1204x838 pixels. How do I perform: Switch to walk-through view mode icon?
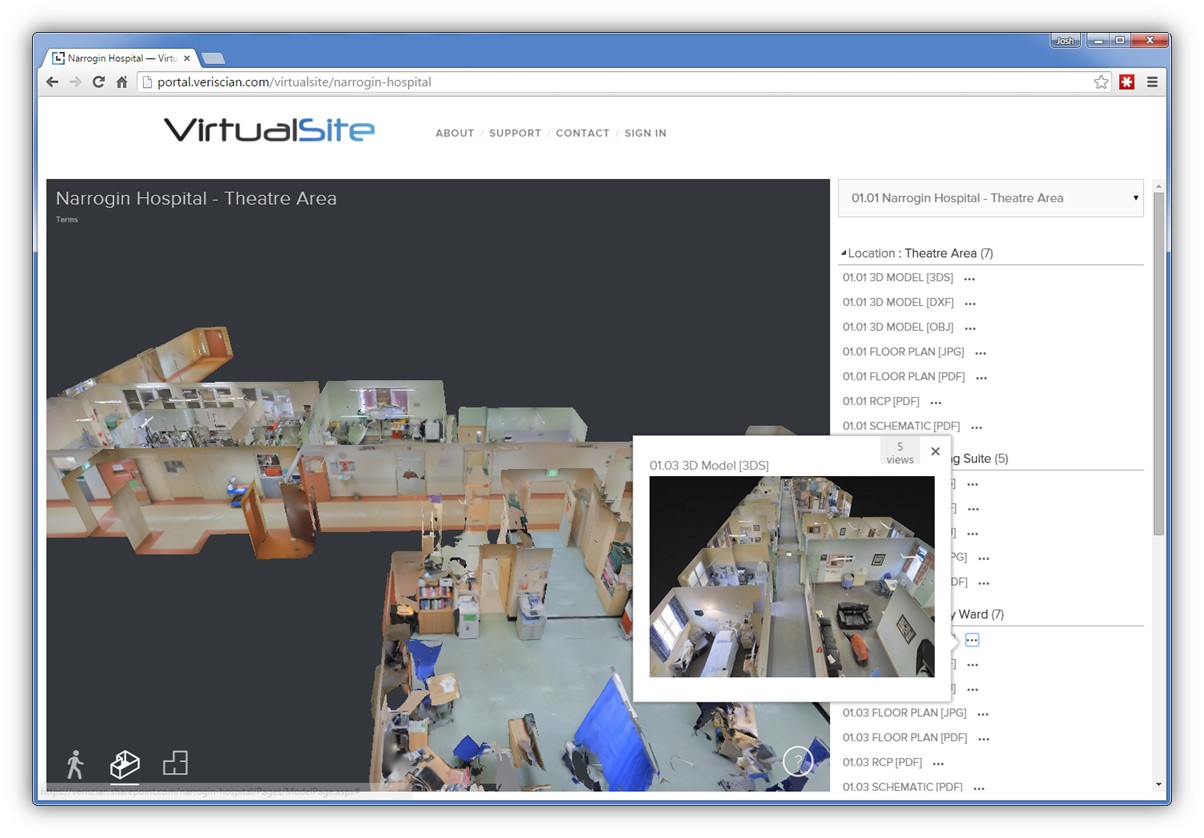click(75, 764)
